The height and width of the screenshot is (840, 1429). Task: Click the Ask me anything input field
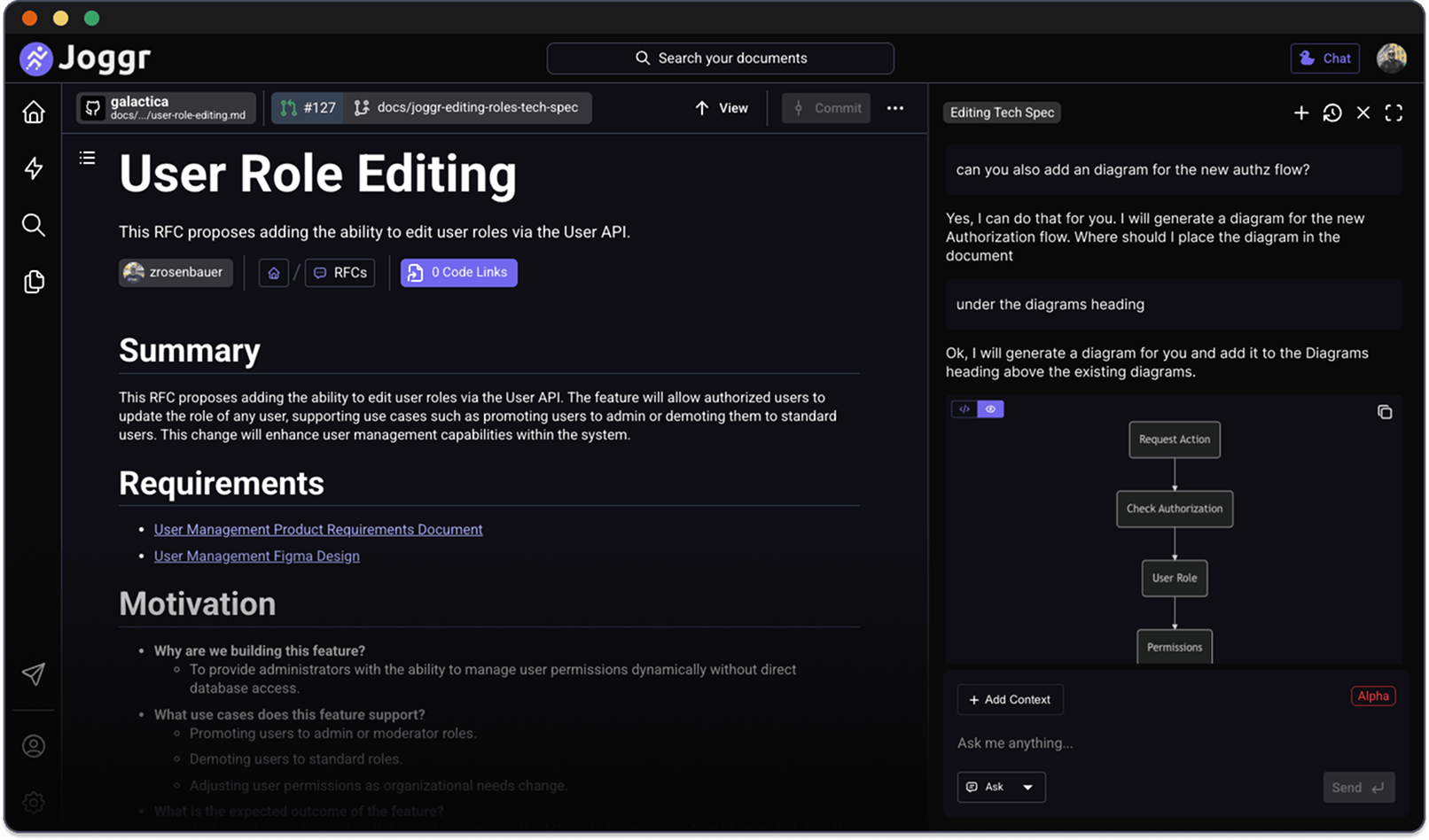[x=1175, y=743]
